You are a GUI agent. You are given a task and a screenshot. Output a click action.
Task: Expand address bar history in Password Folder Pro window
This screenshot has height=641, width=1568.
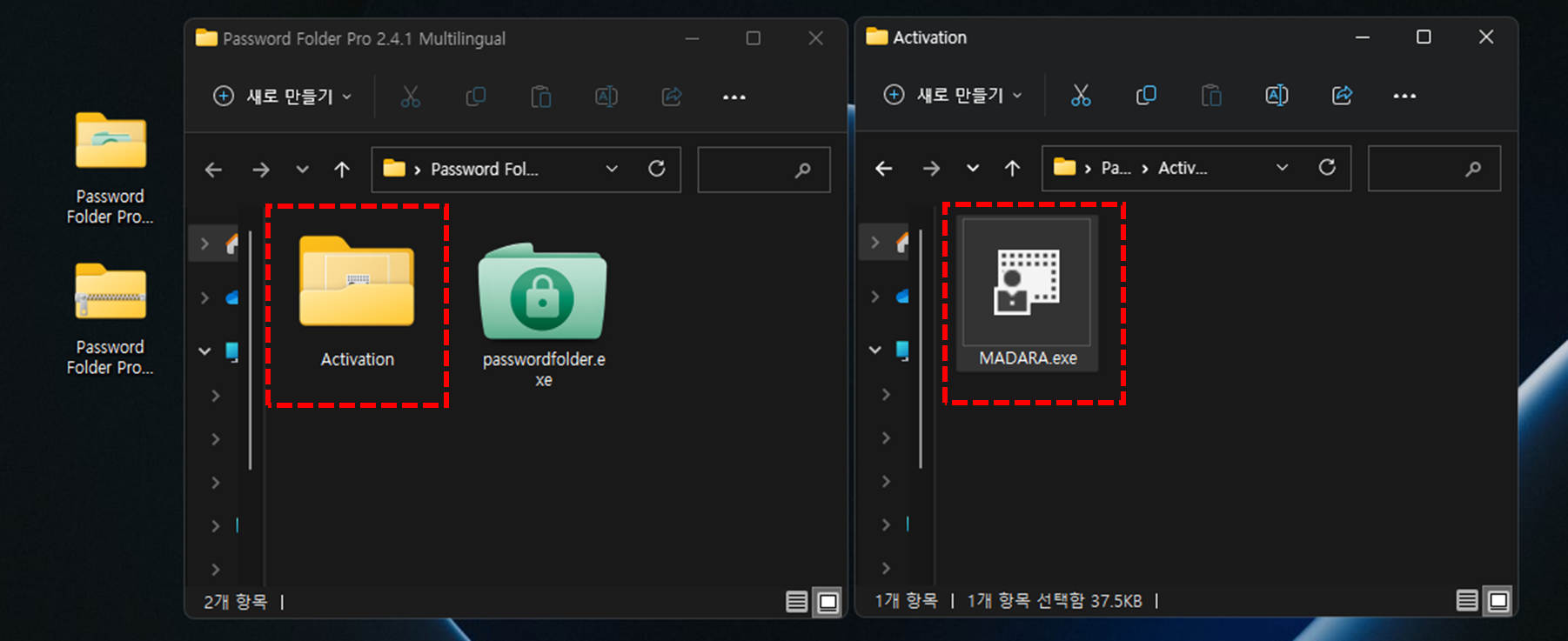coord(612,169)
